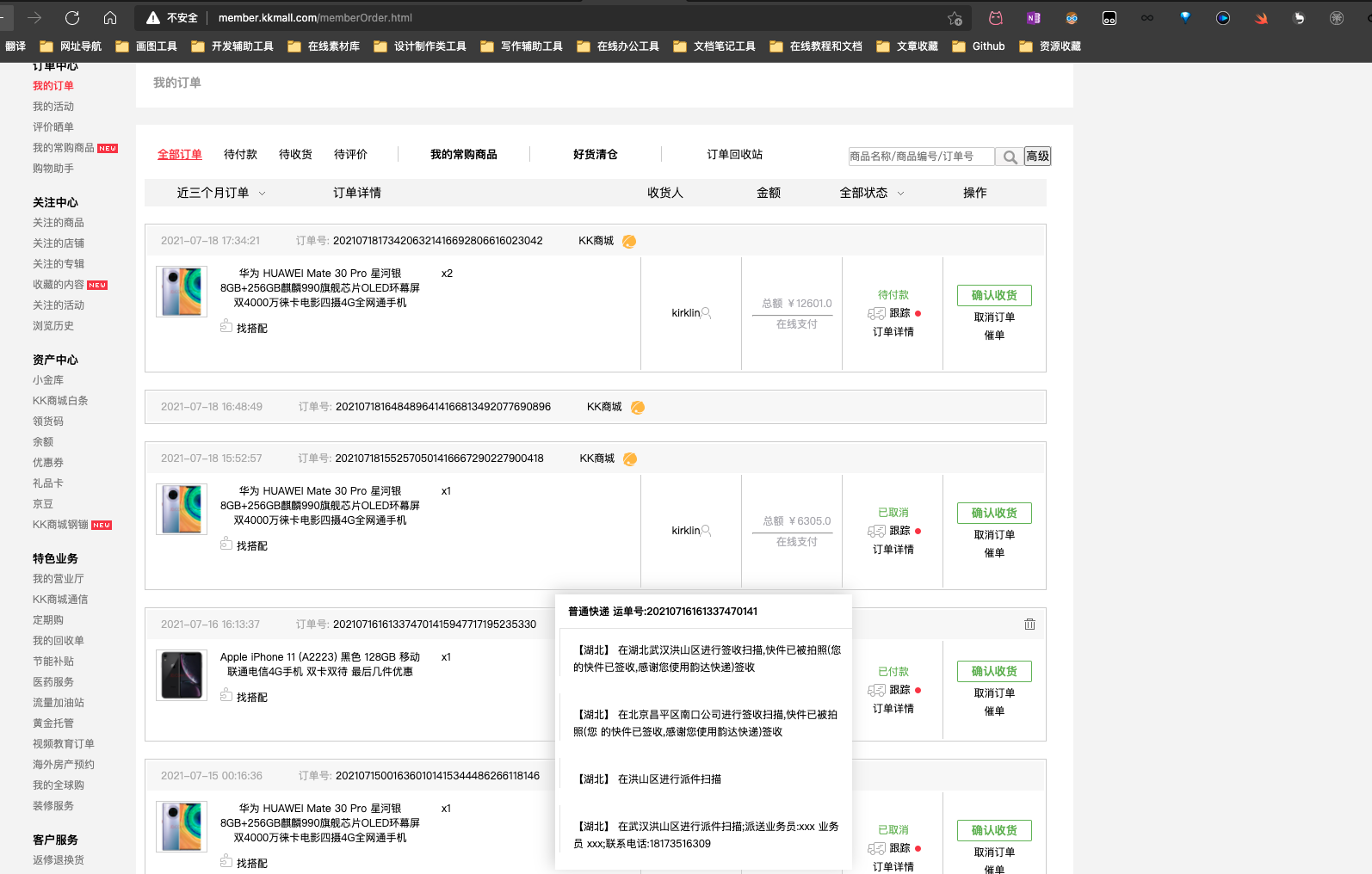
Task: Click tracking truck icon on 待付款 order
Action: point(876,314)
